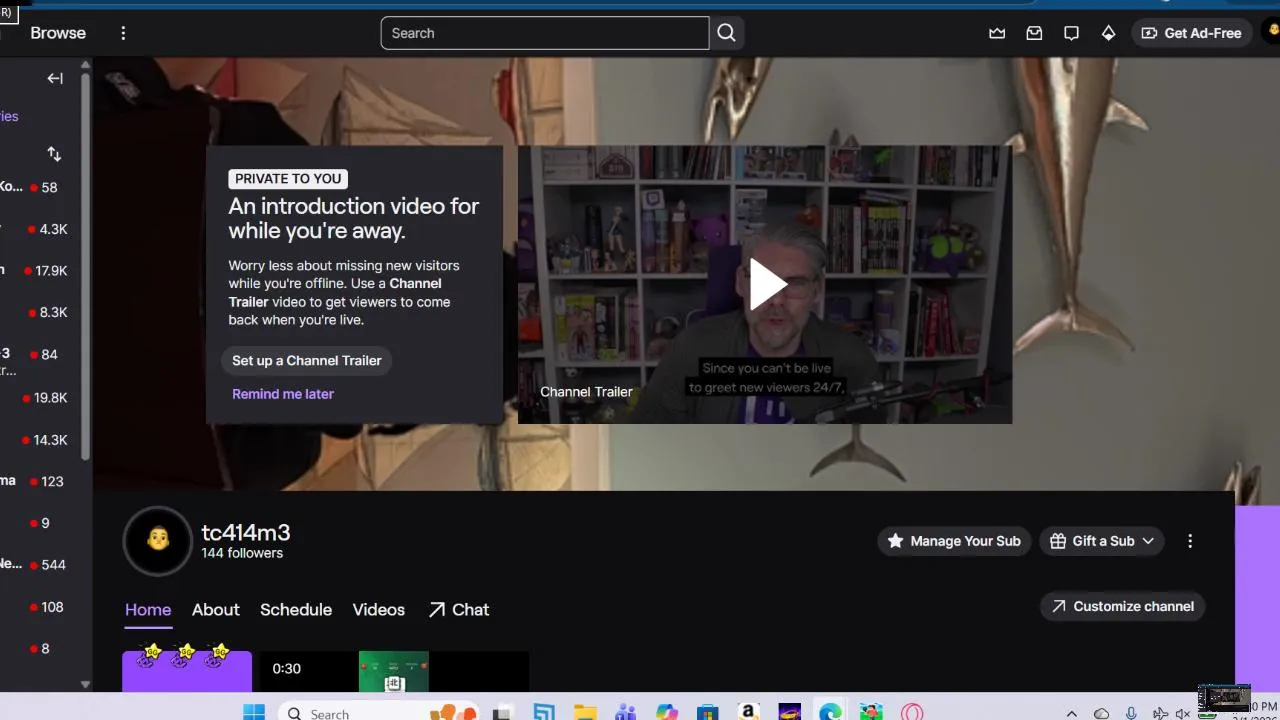This screenshot has height=720, width=1280.
Task: Click the sidebar scrollbar up arrow
Action: 85,65
